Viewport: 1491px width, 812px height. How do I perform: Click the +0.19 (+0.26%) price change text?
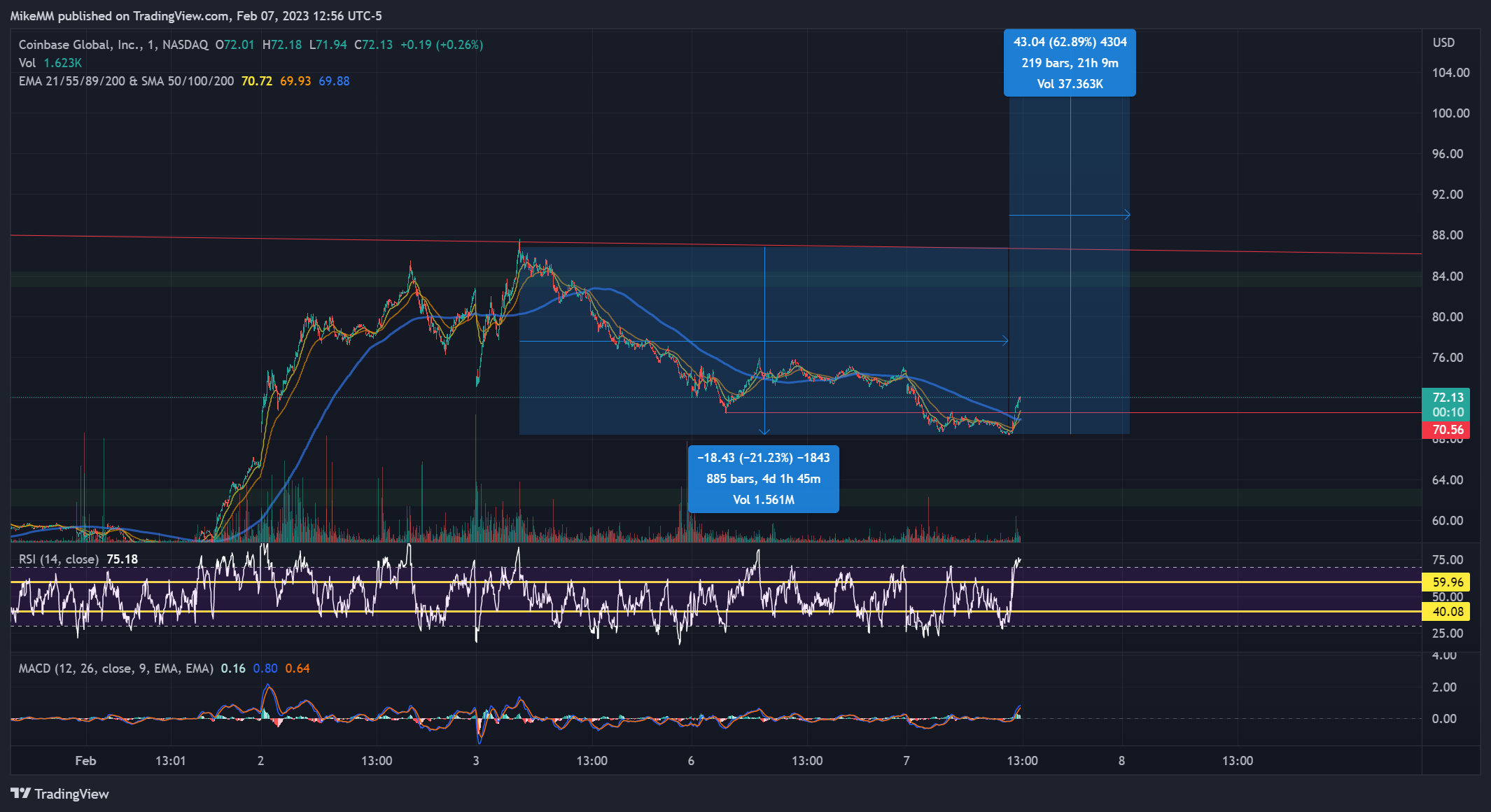pyautogui.click(x=442, y=44)
